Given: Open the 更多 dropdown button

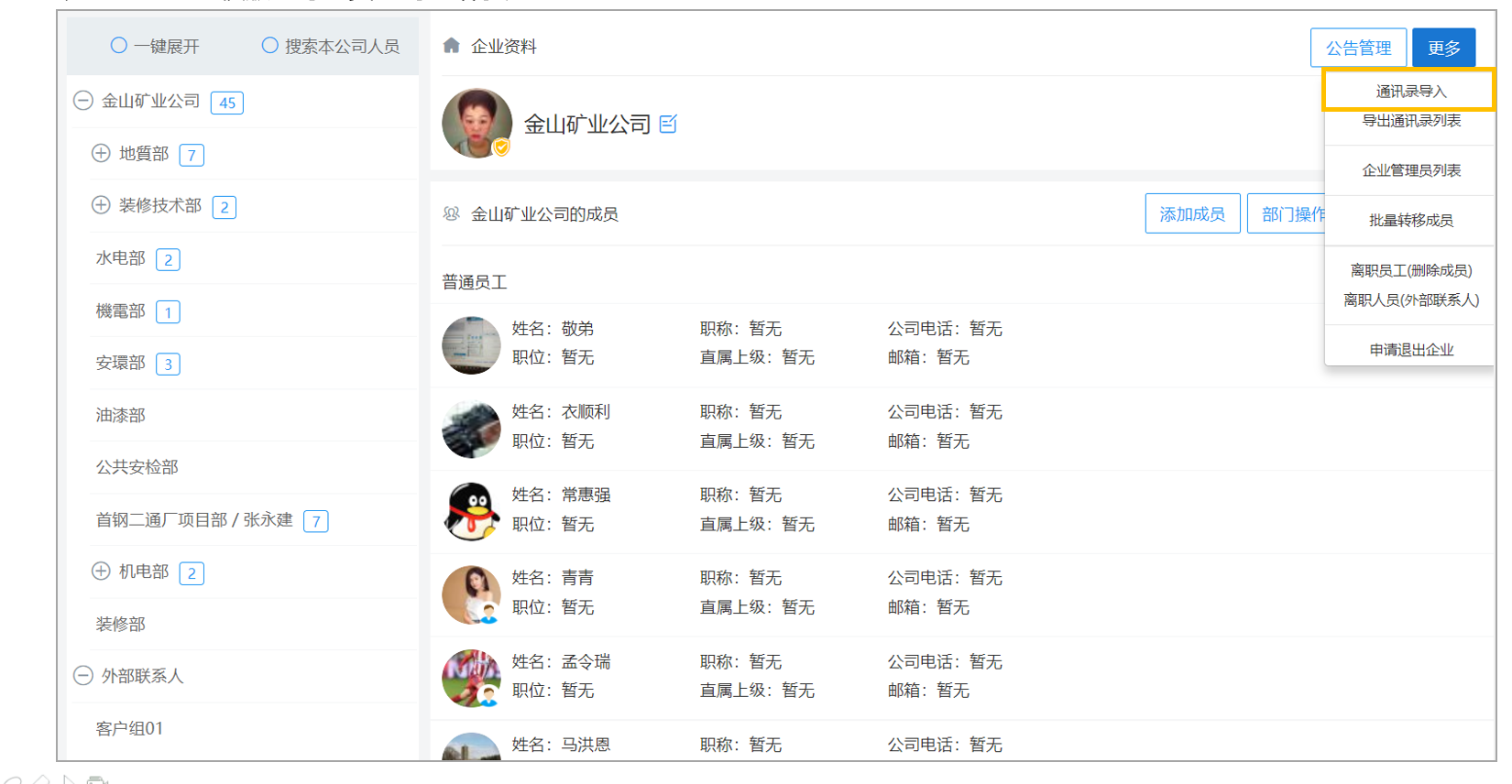Looking at the screenshot, I should coord(1443,48).
